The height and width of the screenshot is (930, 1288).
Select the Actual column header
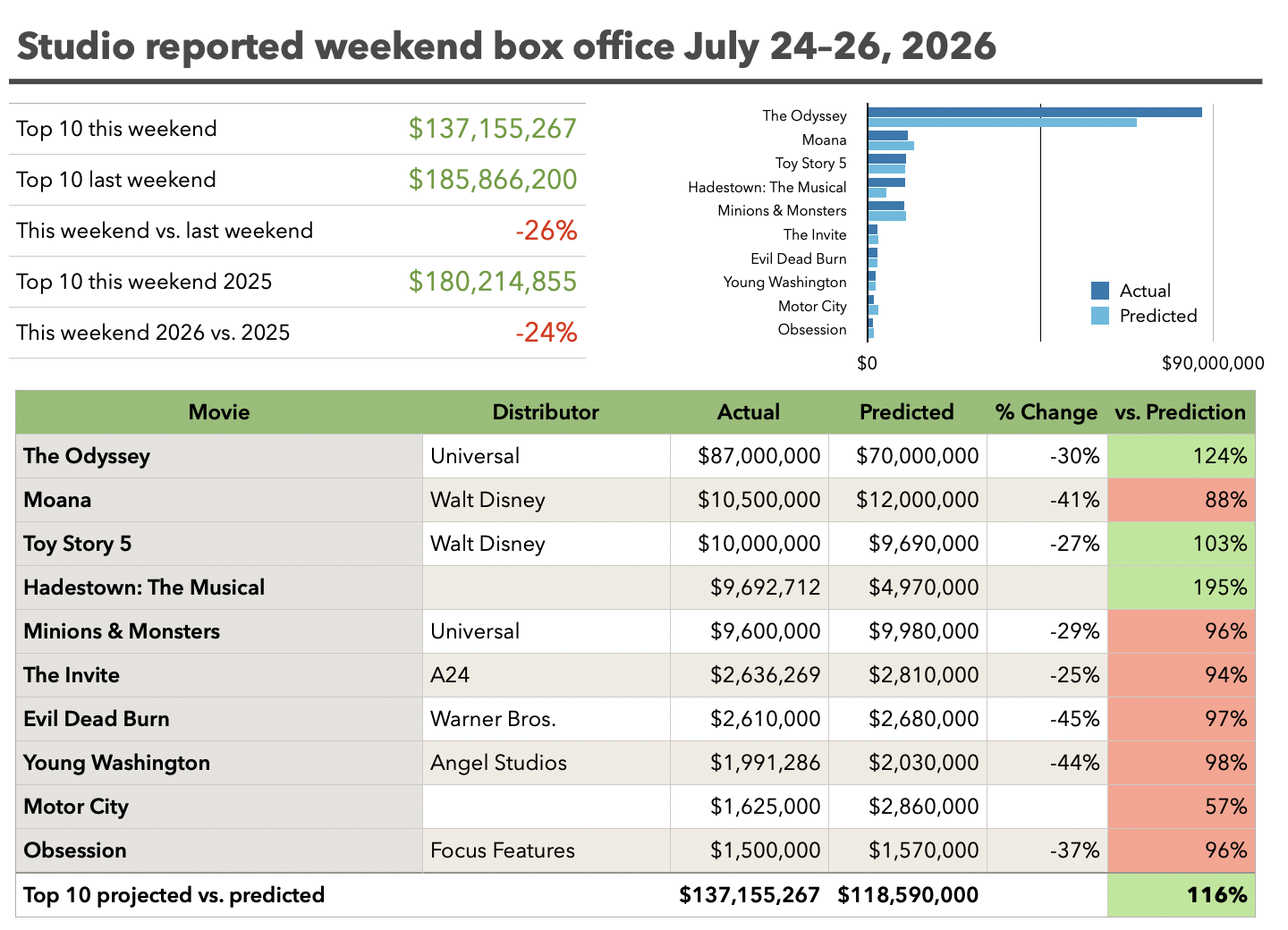749,412
